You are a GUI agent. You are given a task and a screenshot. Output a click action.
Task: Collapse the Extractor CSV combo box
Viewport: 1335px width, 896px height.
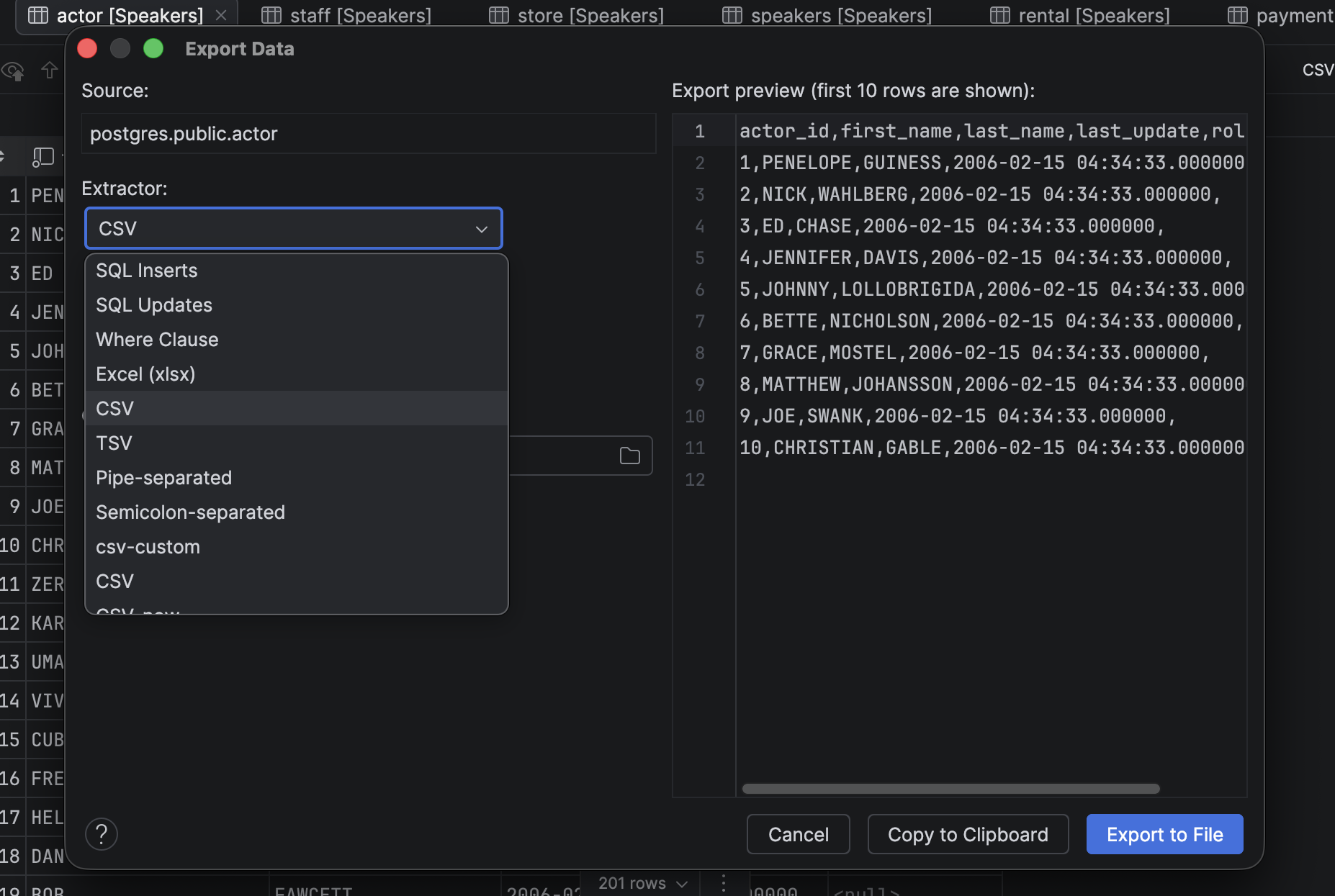coord(293,228)
